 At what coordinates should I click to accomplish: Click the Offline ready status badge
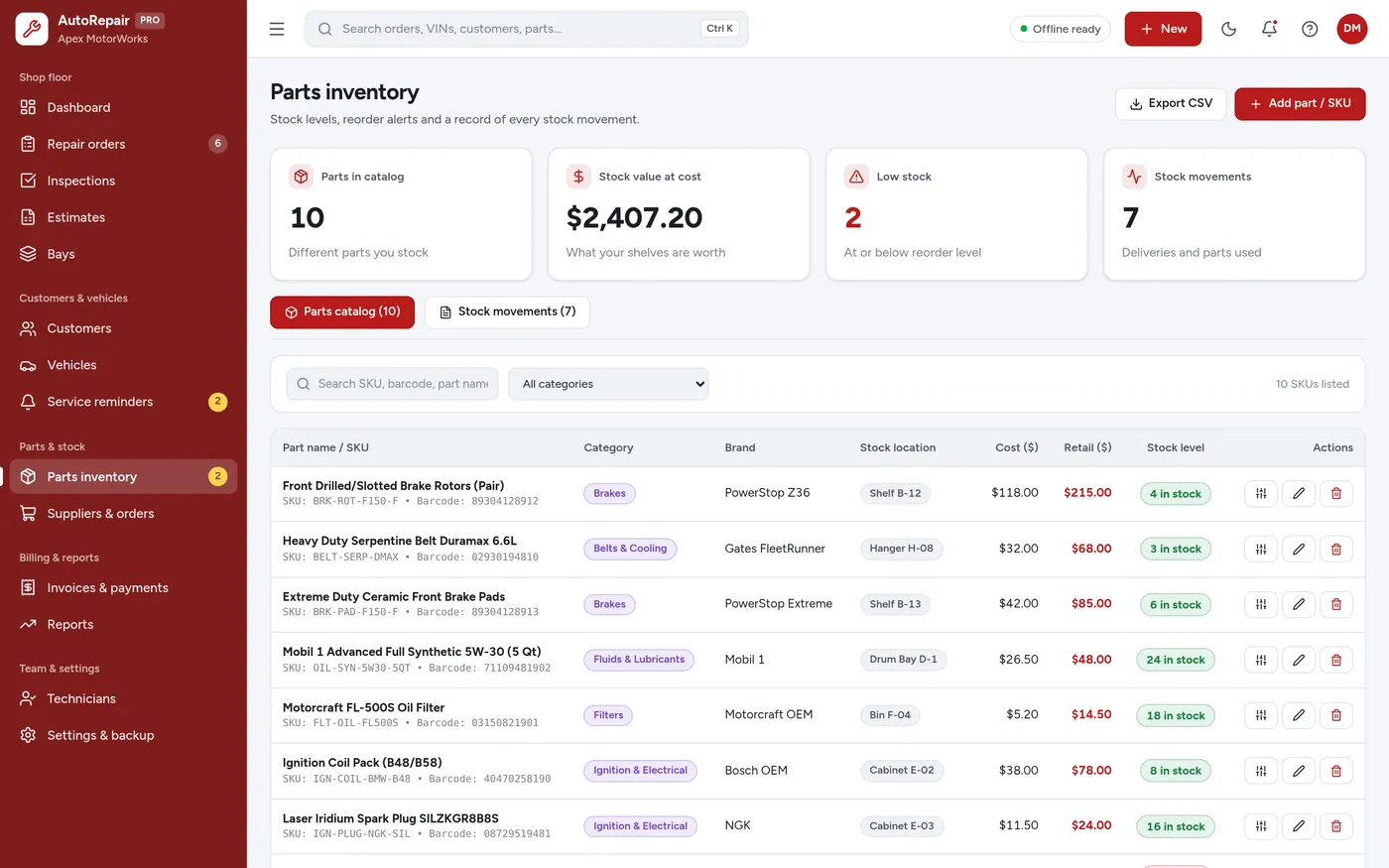(x=1060, y=29)
